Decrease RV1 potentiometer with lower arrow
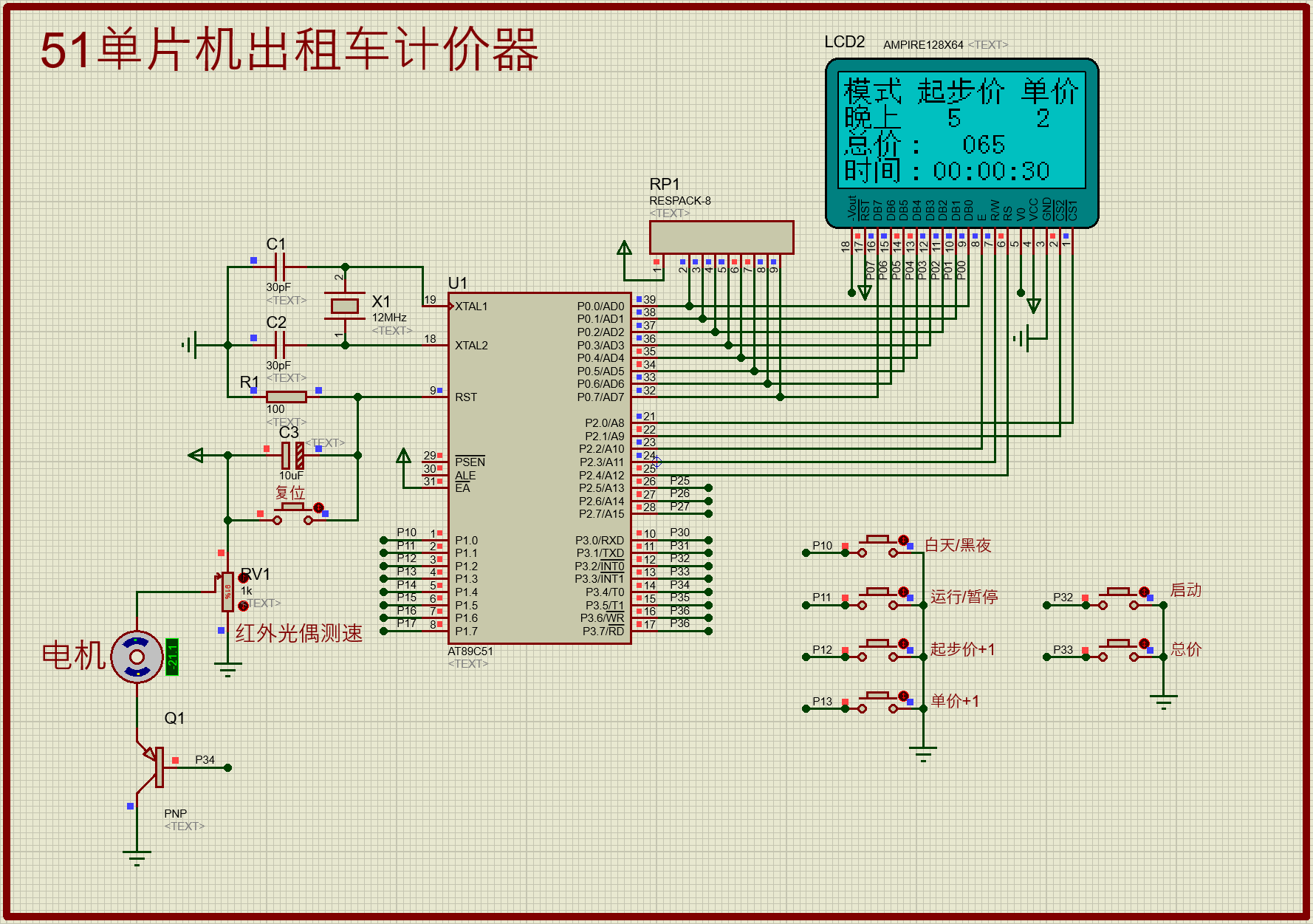This screenshot has width=1313, height=924. pos(244,606)
